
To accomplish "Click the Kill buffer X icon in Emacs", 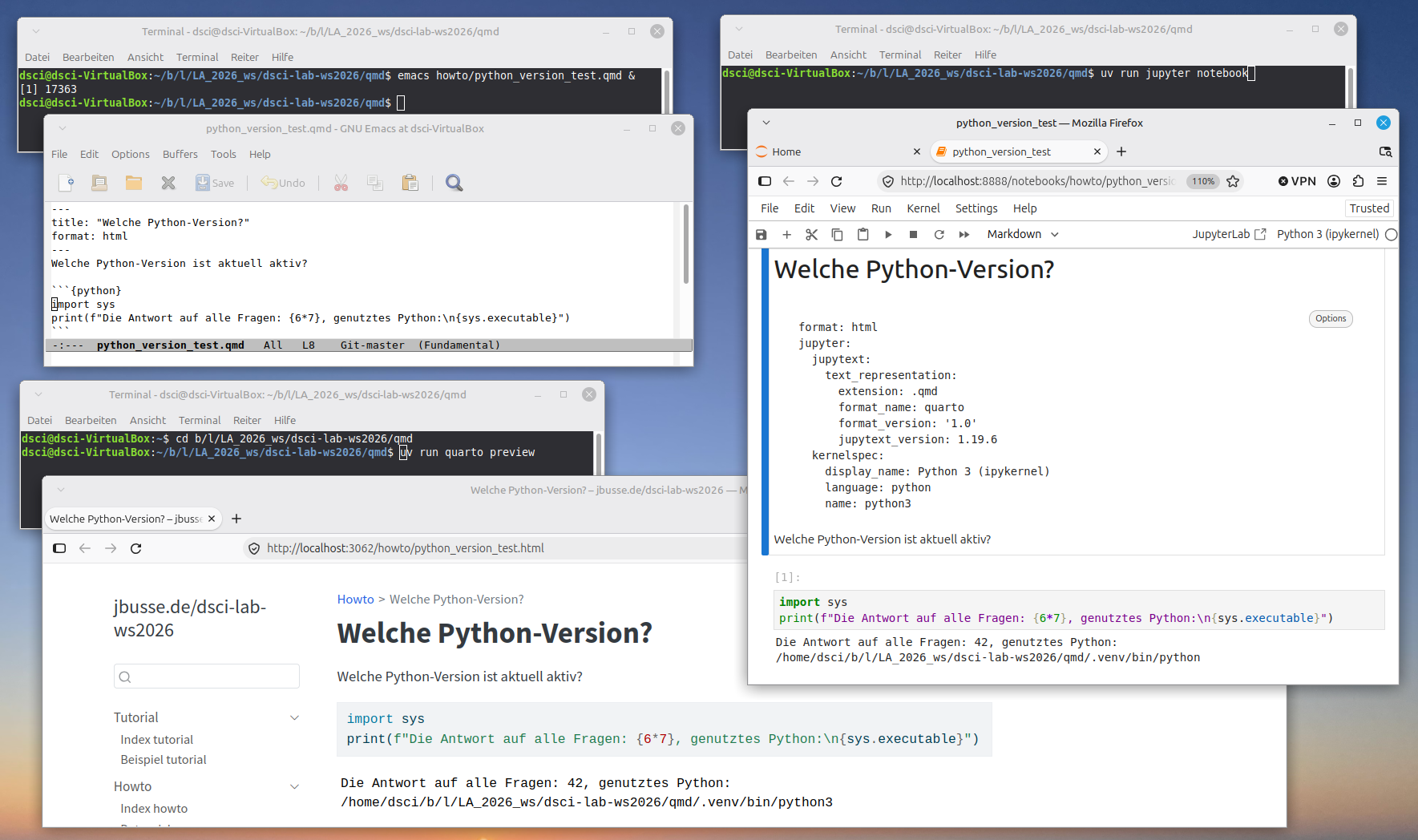I will click(168, 183).
